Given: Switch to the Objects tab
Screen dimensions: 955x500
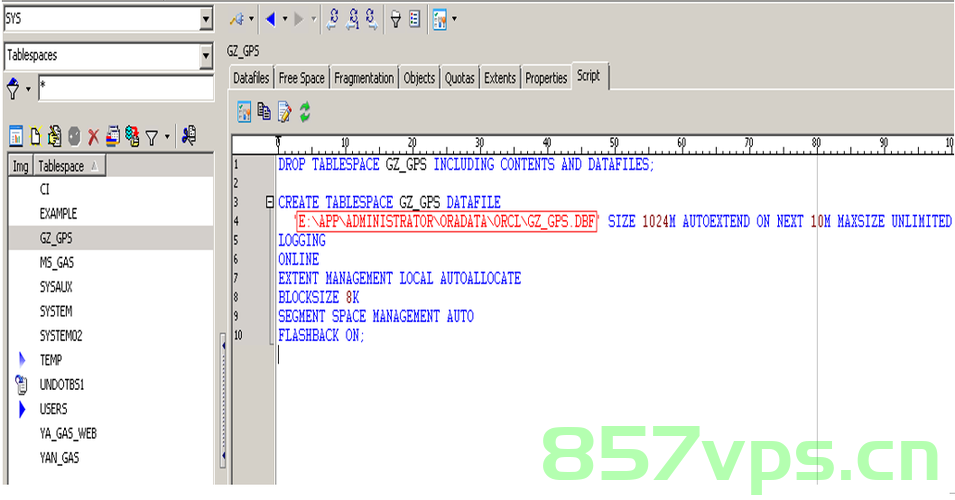Looking at the screenshot, I should pos(419,78).
